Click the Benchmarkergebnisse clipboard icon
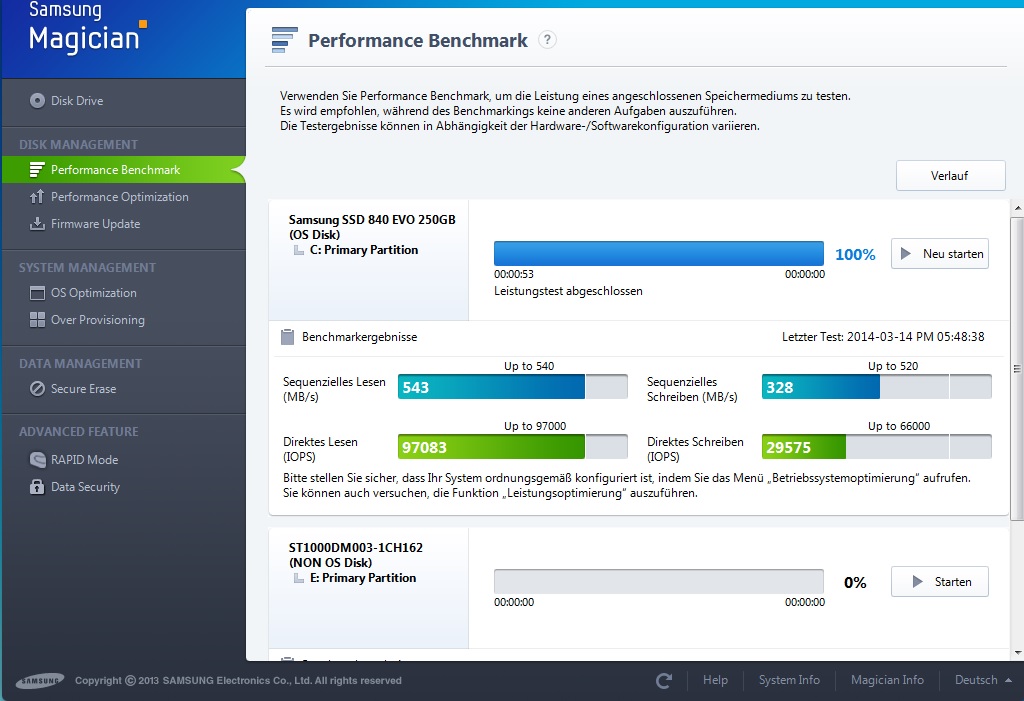1024x701 pixels. (287, 337)
